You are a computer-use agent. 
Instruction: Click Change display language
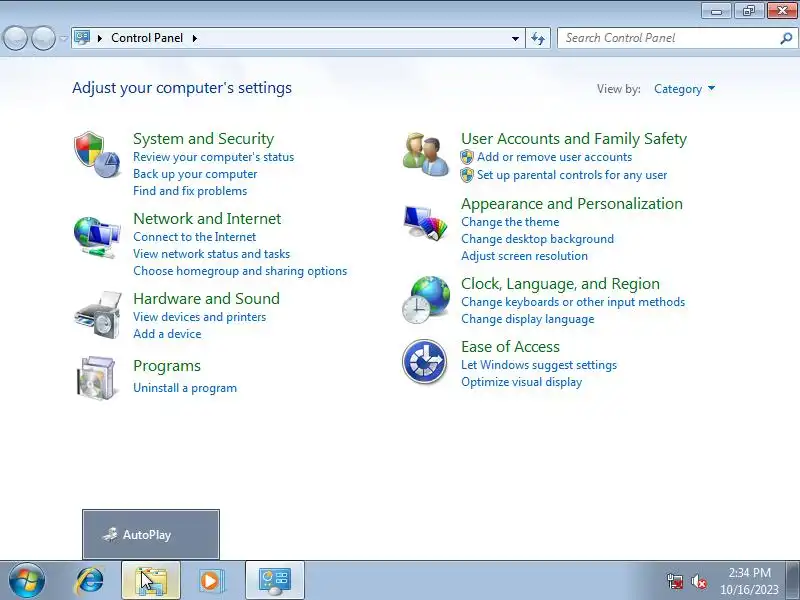pos(528,319)
